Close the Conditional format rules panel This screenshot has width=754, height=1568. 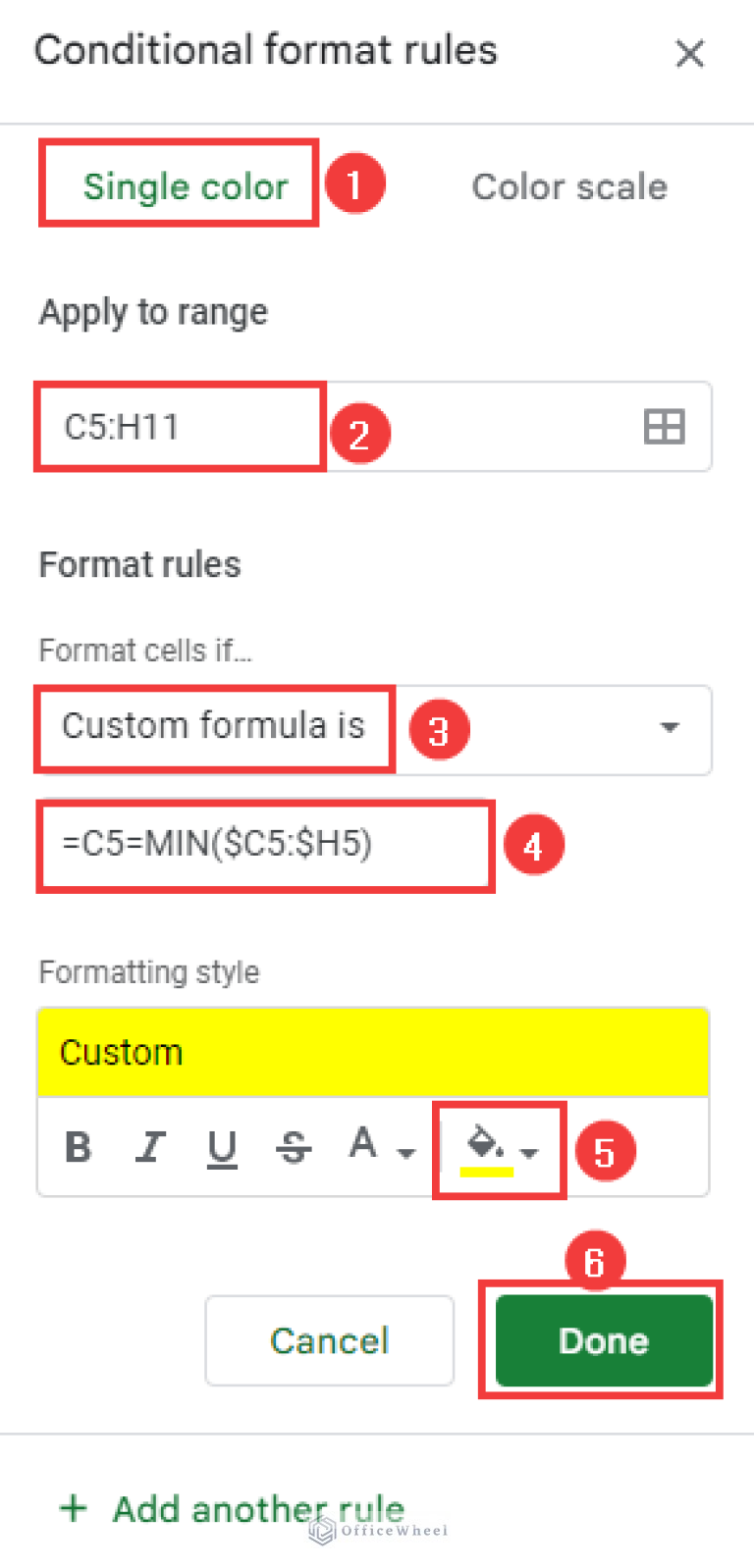coord(690,53)
